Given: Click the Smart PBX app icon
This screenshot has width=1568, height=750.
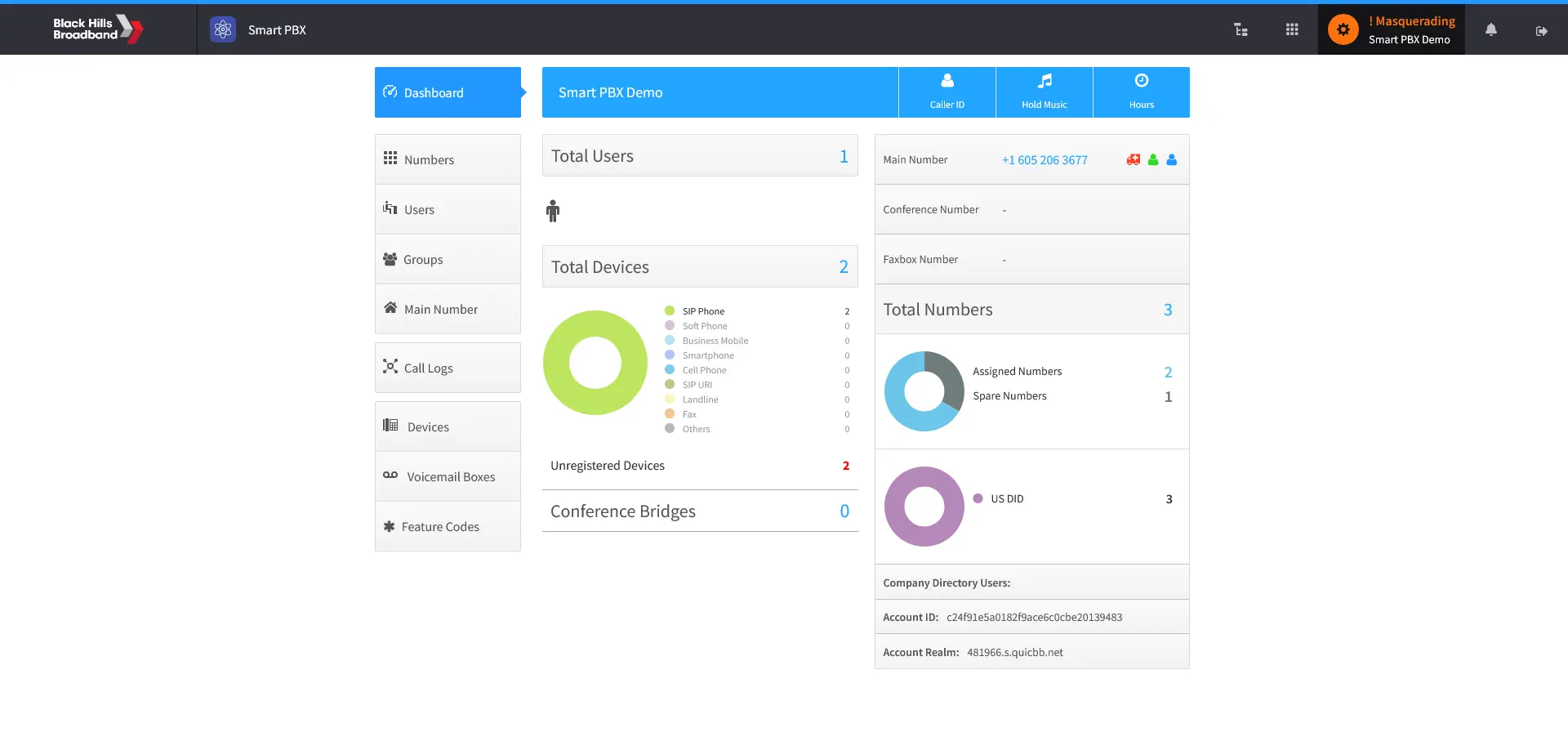Looking at the screenshot, I should click(x=223, y=30).
